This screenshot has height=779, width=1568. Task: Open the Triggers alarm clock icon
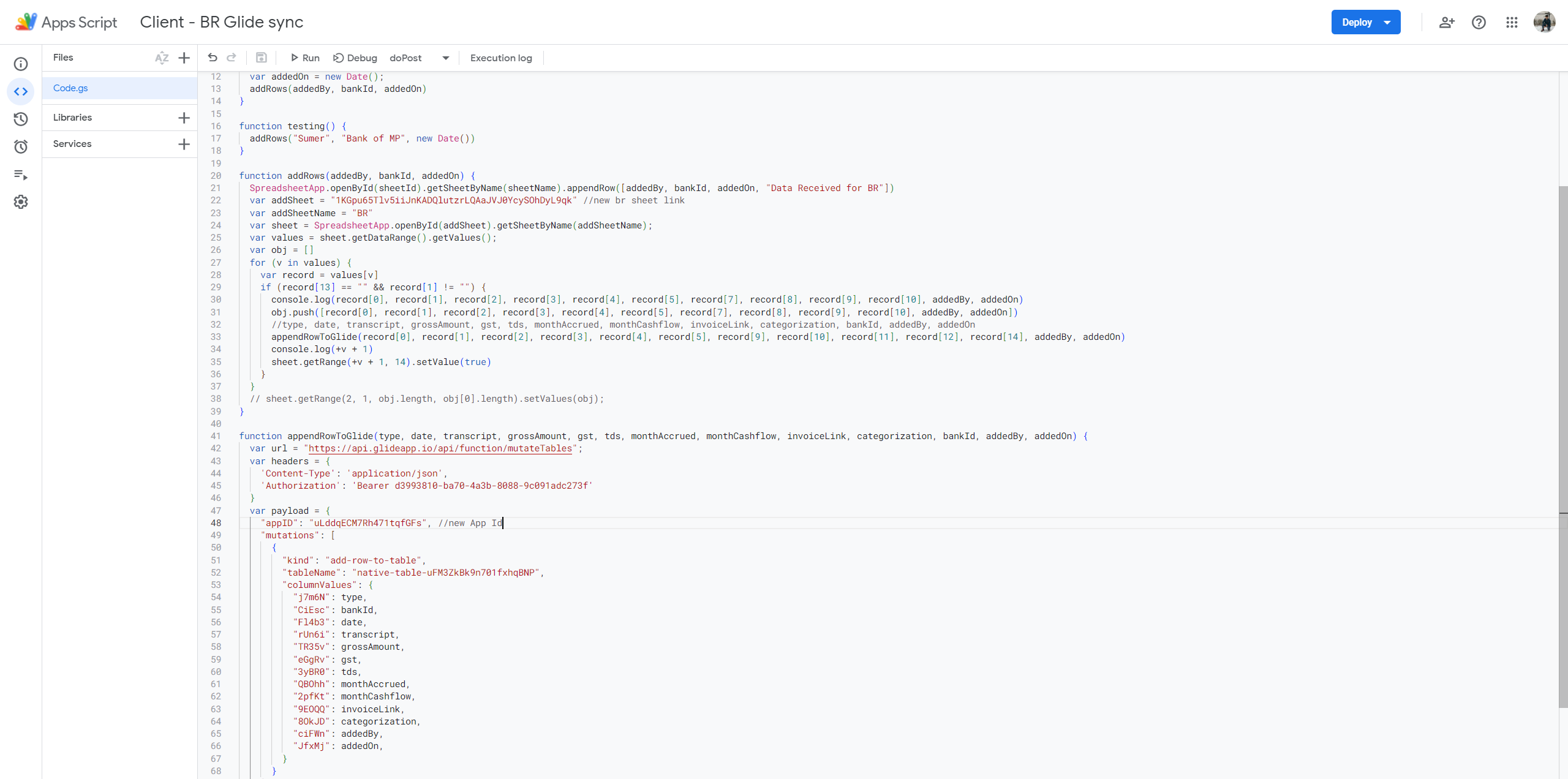[21, 146]
